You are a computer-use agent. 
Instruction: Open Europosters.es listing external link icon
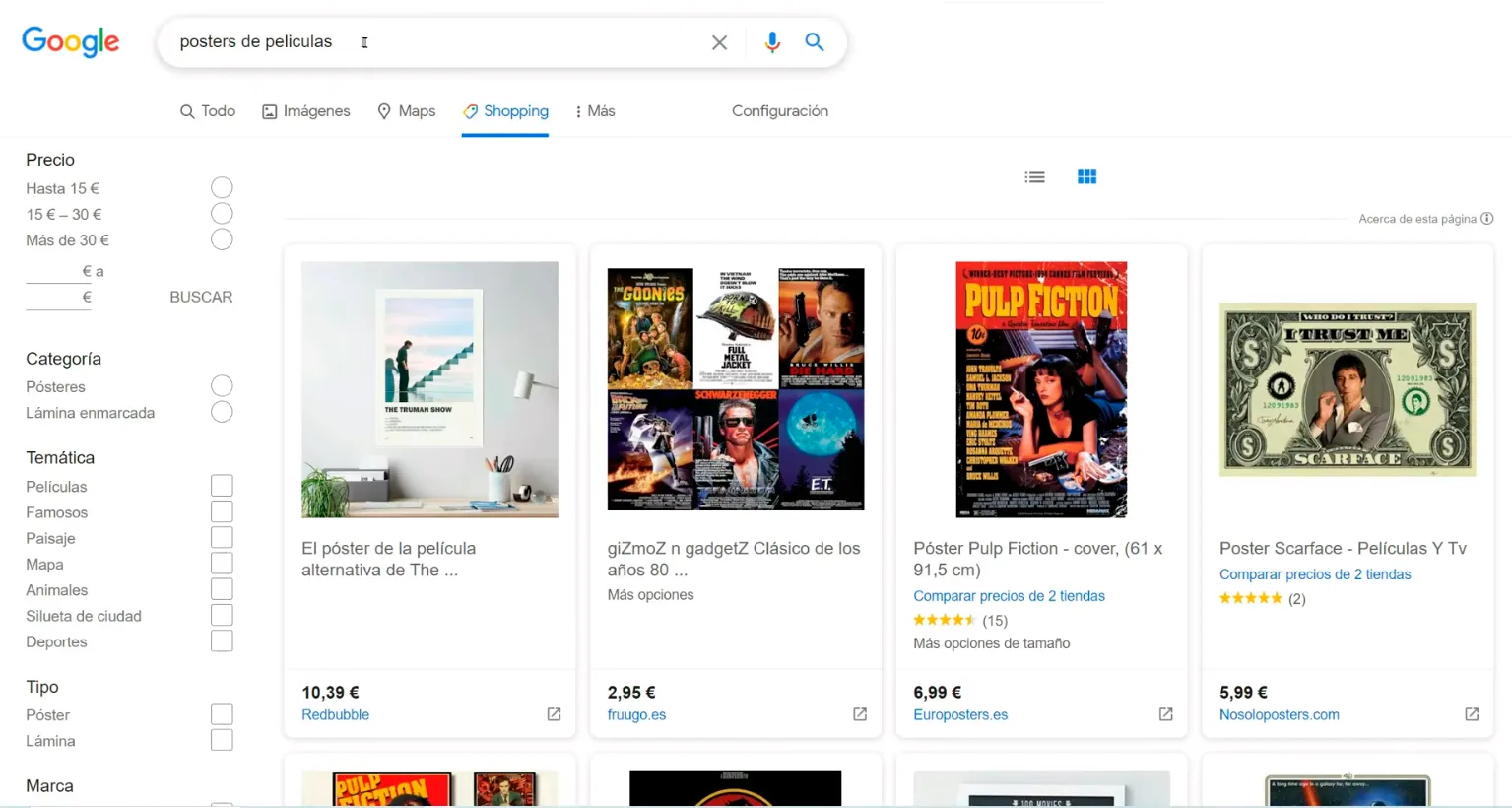(1166, 714)
